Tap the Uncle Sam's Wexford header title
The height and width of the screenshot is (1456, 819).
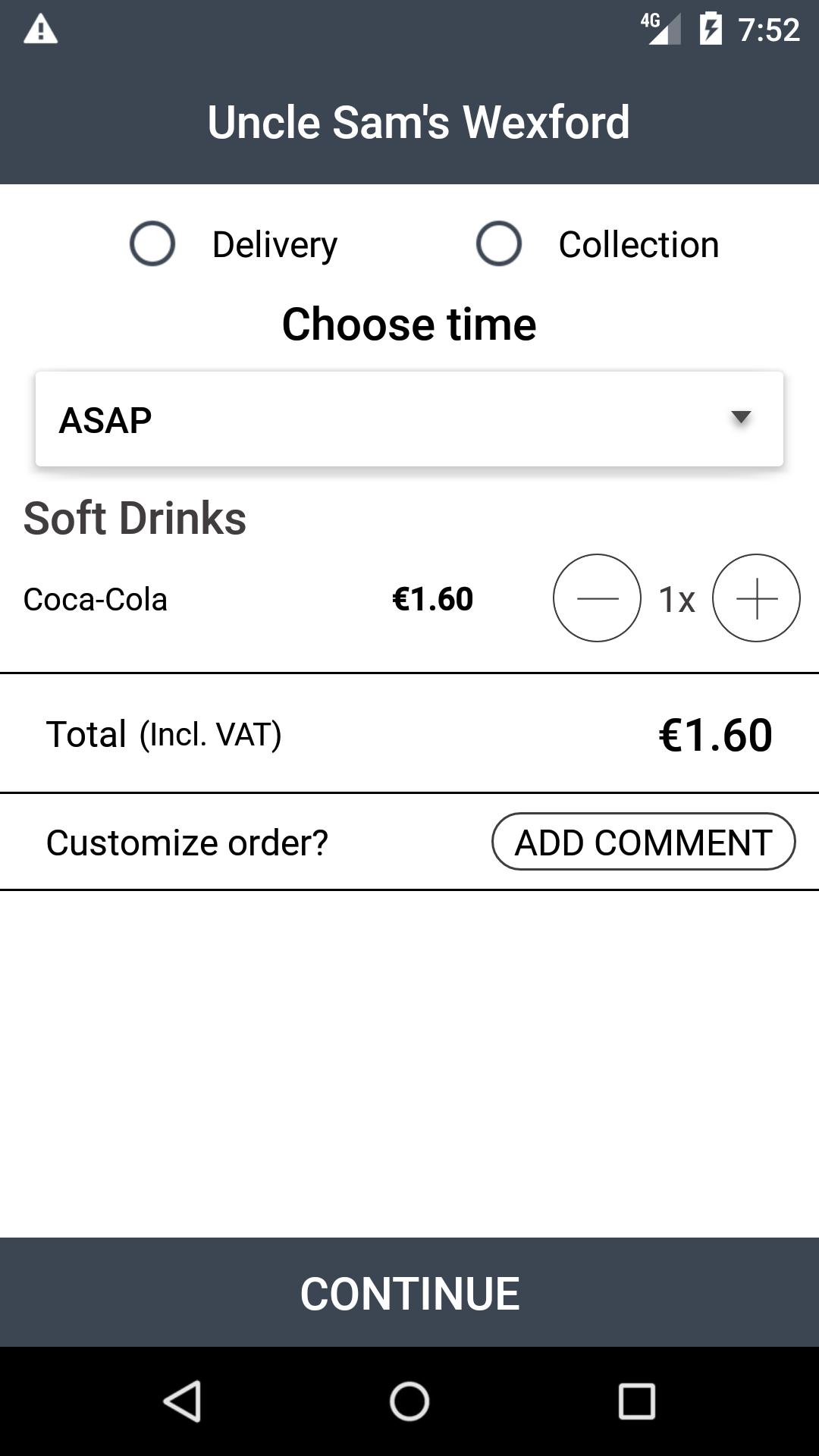coord(419,122)
